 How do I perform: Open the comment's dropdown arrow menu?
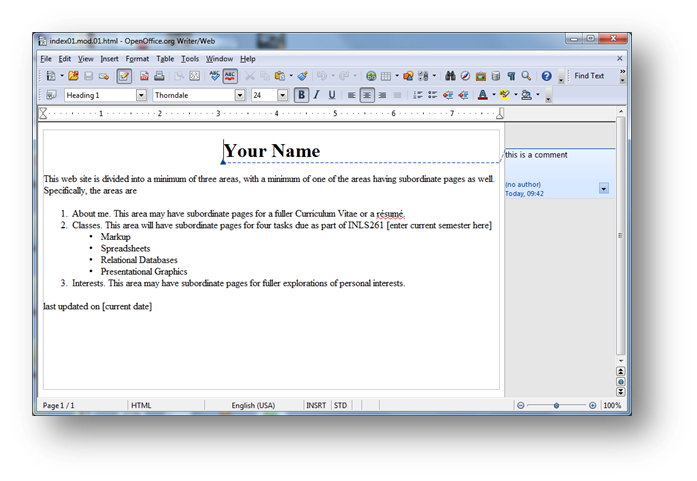pos(603,188)
